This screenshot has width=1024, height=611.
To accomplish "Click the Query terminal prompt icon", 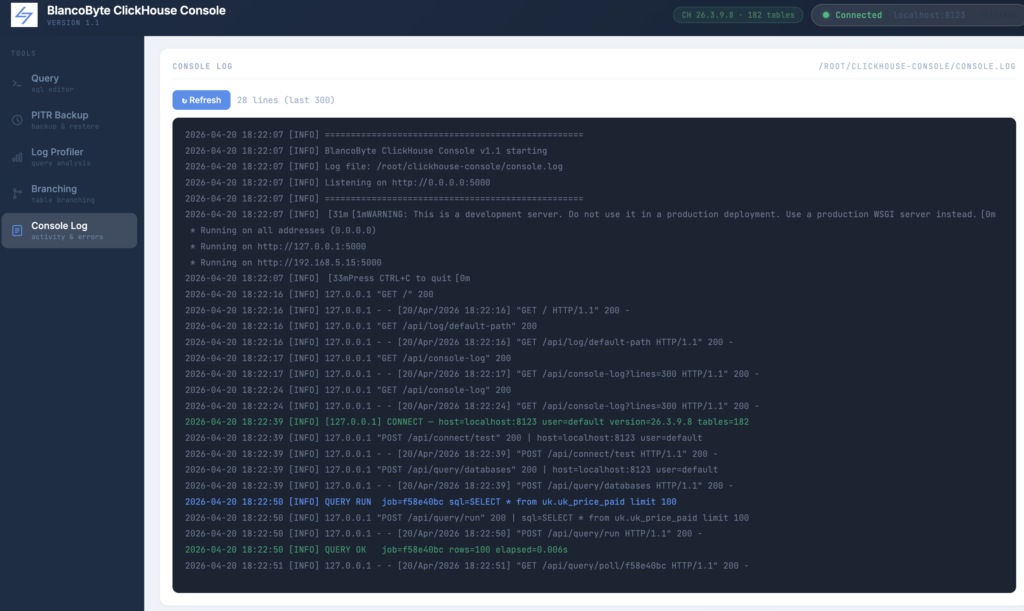I will click(17, 84).
